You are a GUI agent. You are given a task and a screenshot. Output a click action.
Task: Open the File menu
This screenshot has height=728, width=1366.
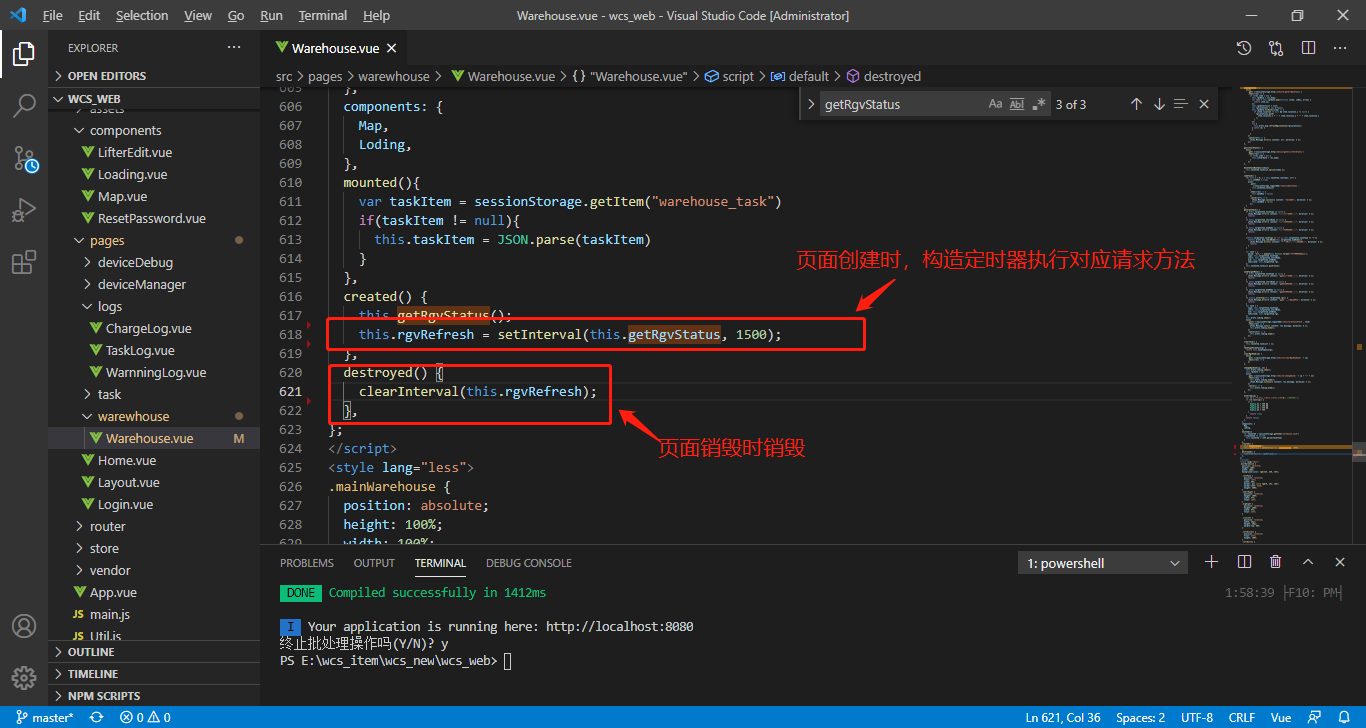(x=53, y=16)
